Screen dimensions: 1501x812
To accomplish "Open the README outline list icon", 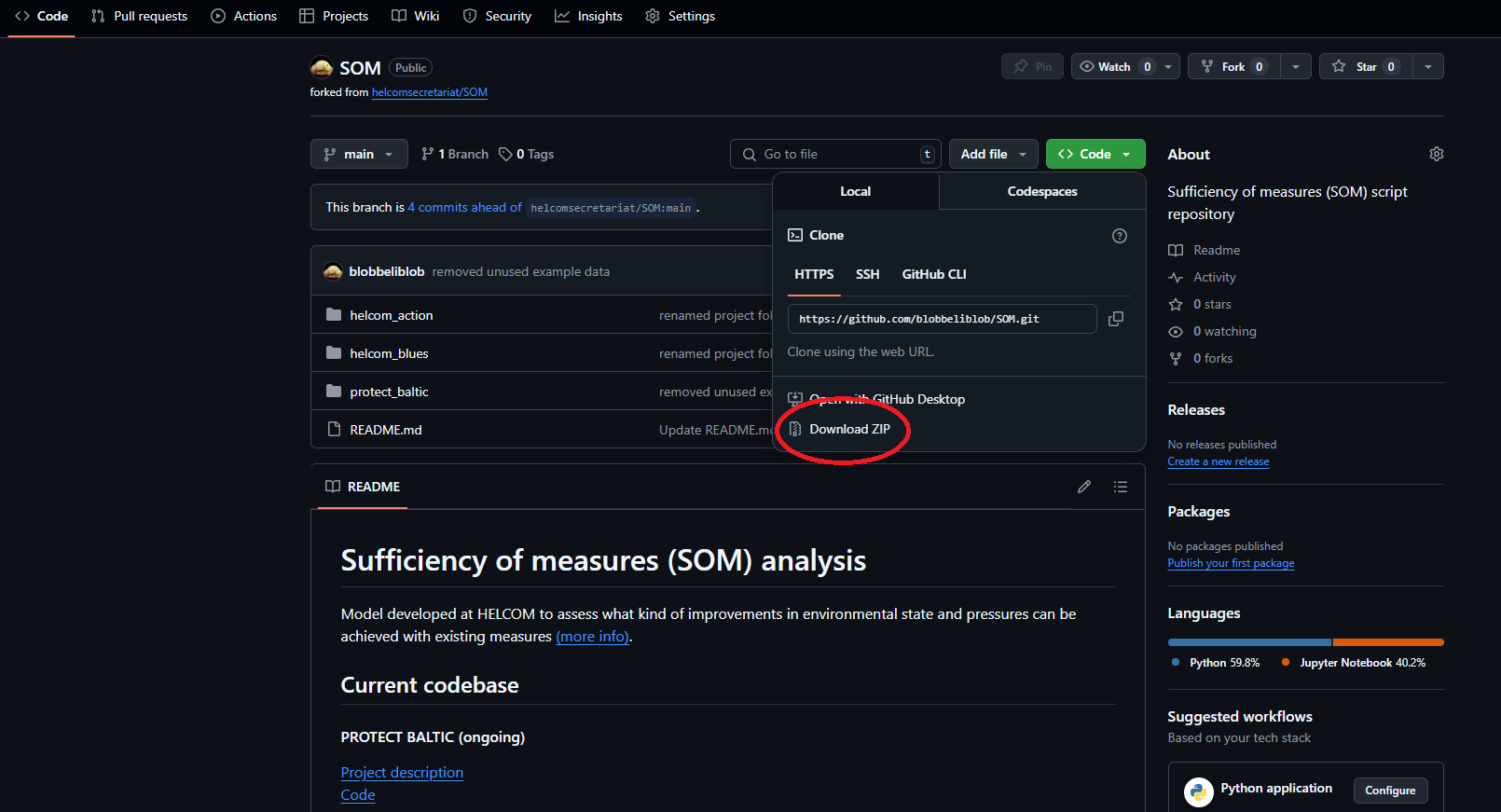I will (x=1121, y=487).
